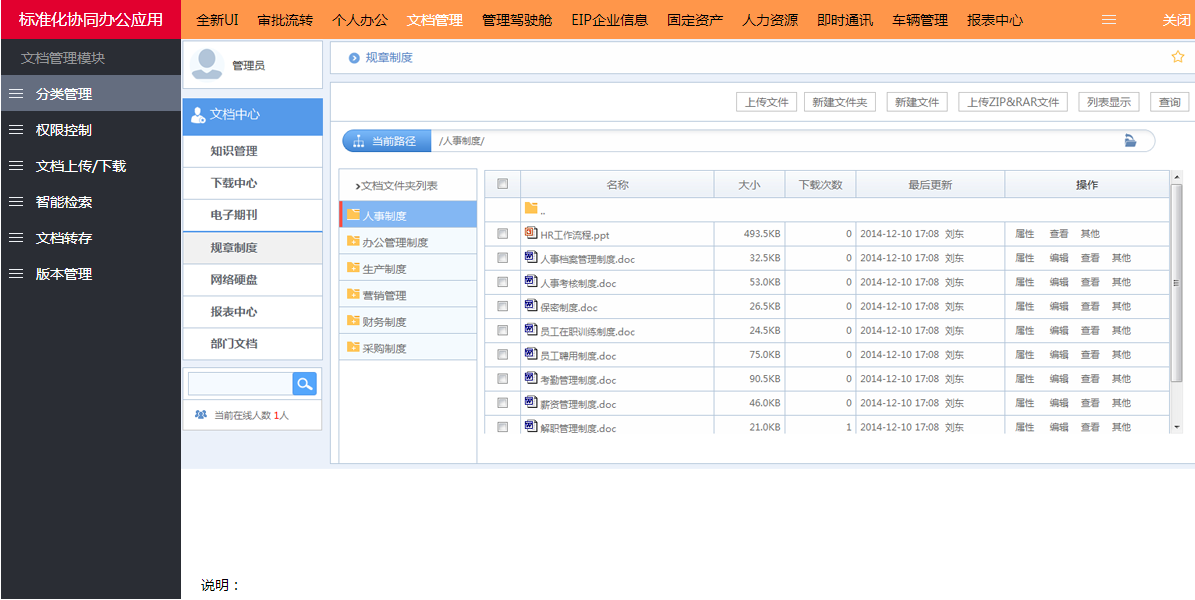
Task: Check the box for HR工作流程.ppt
Action: click(x=502, y=233)
